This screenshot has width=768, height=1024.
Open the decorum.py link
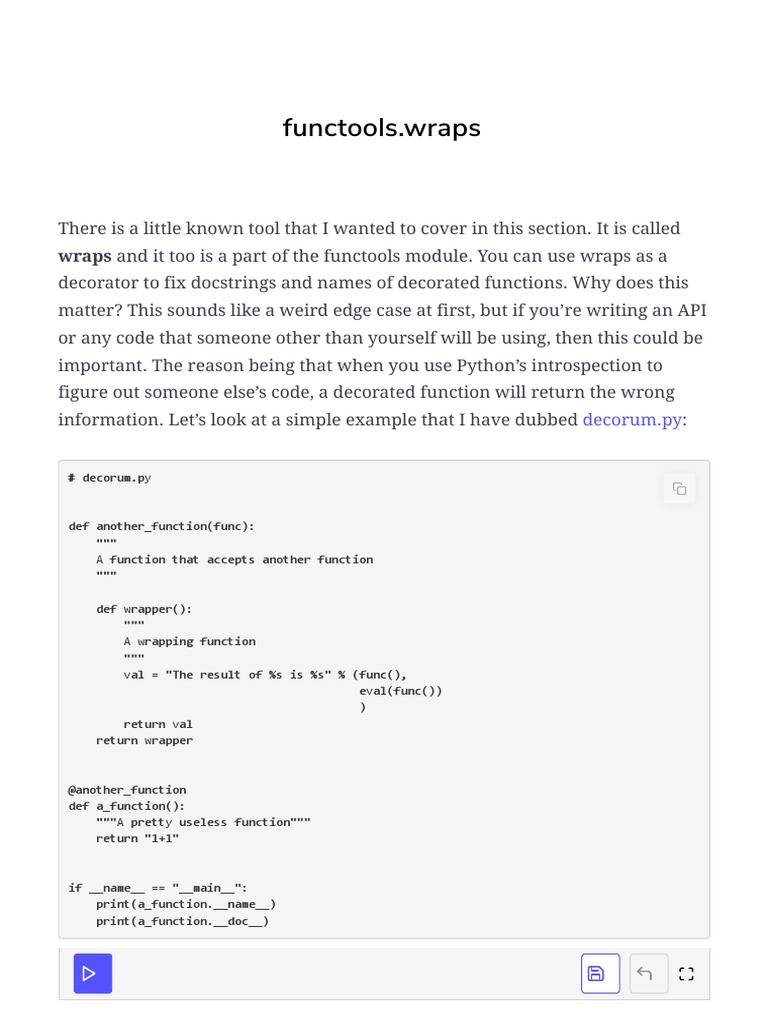tap(632, 419)
